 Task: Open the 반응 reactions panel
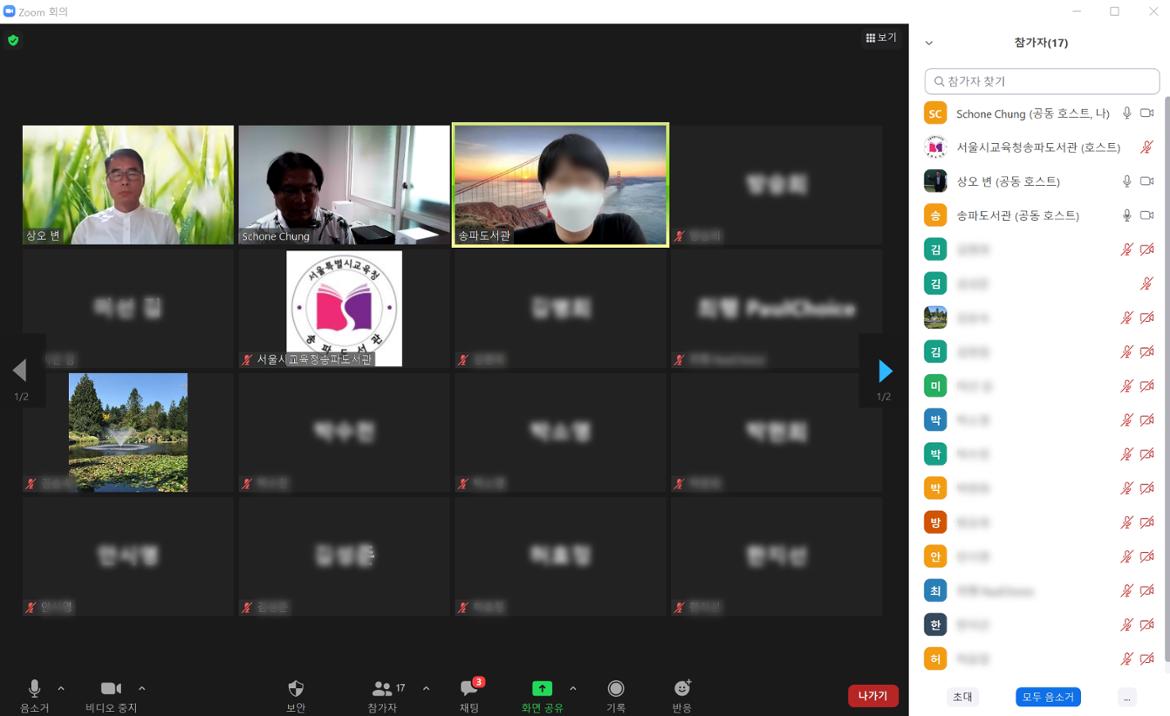click(680, 695)
